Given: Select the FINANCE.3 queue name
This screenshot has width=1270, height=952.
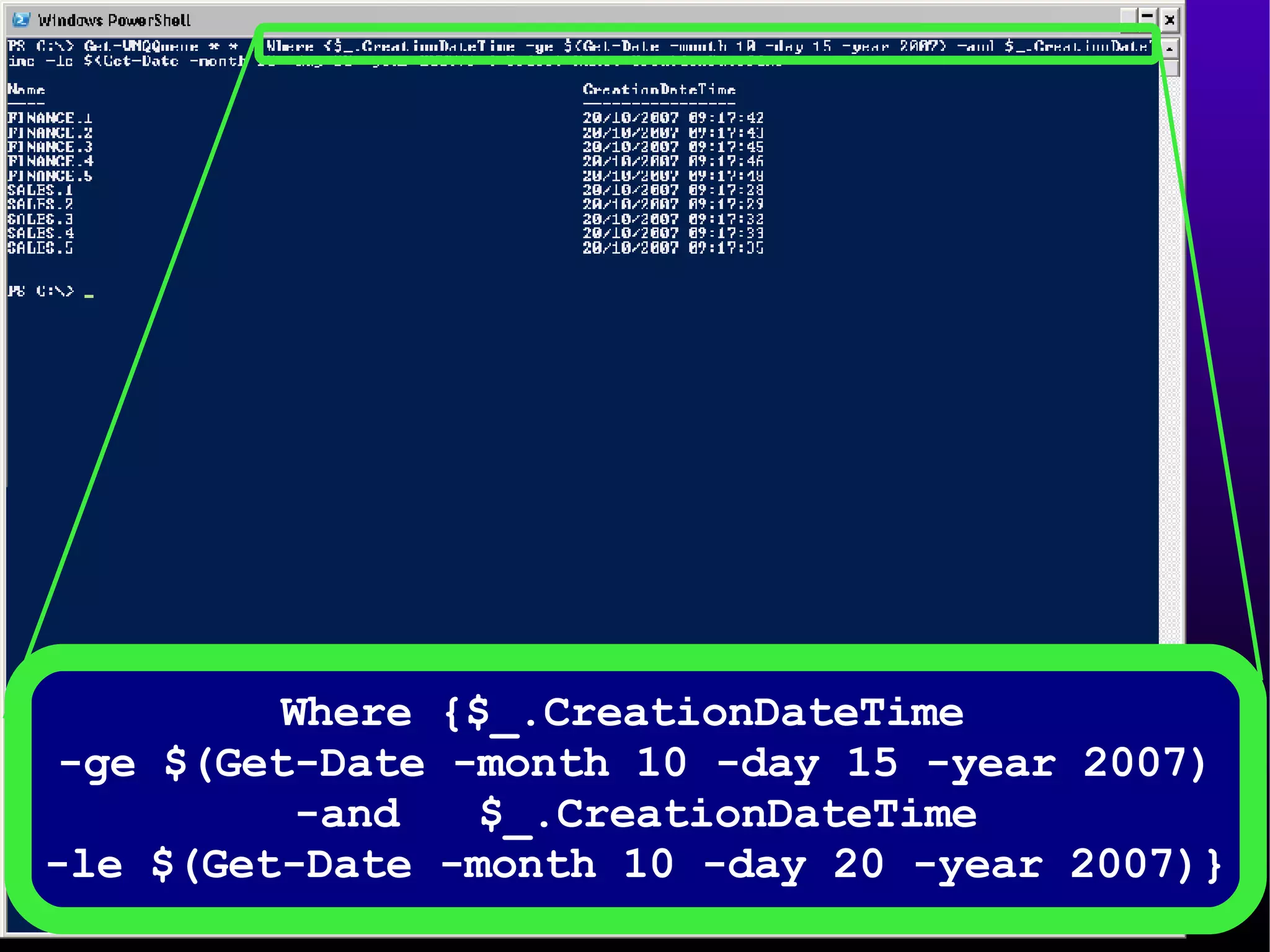Looking at the screenshot, I should click(x=50, y=147).
